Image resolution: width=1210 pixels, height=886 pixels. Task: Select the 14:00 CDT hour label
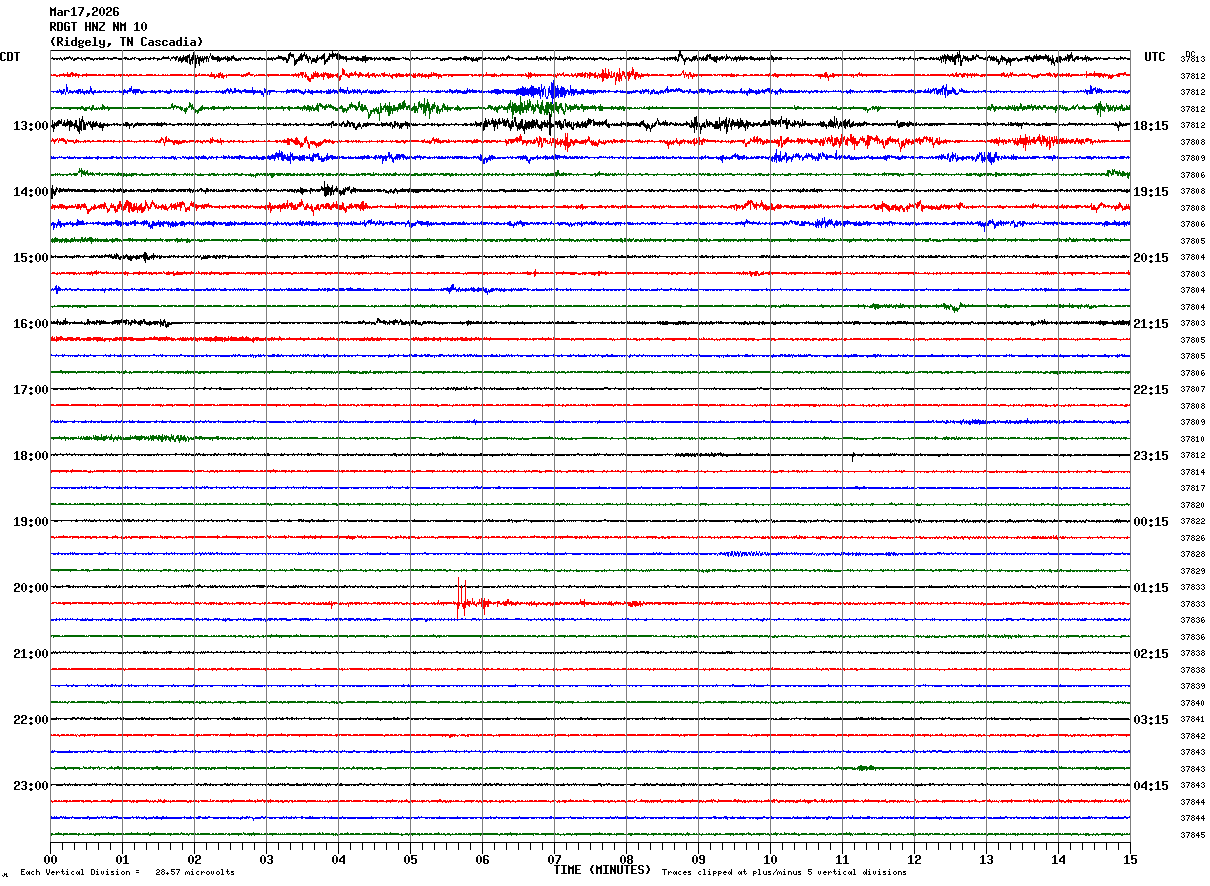[31, 192]
